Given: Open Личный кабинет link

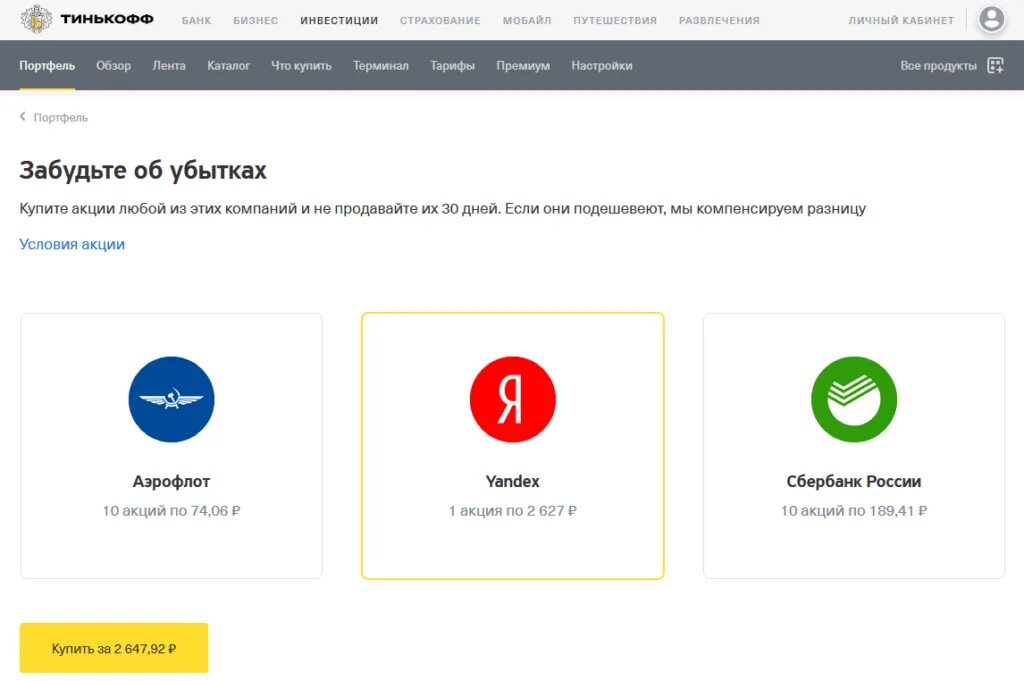Looking at the screenshot, I should (901, 20).
